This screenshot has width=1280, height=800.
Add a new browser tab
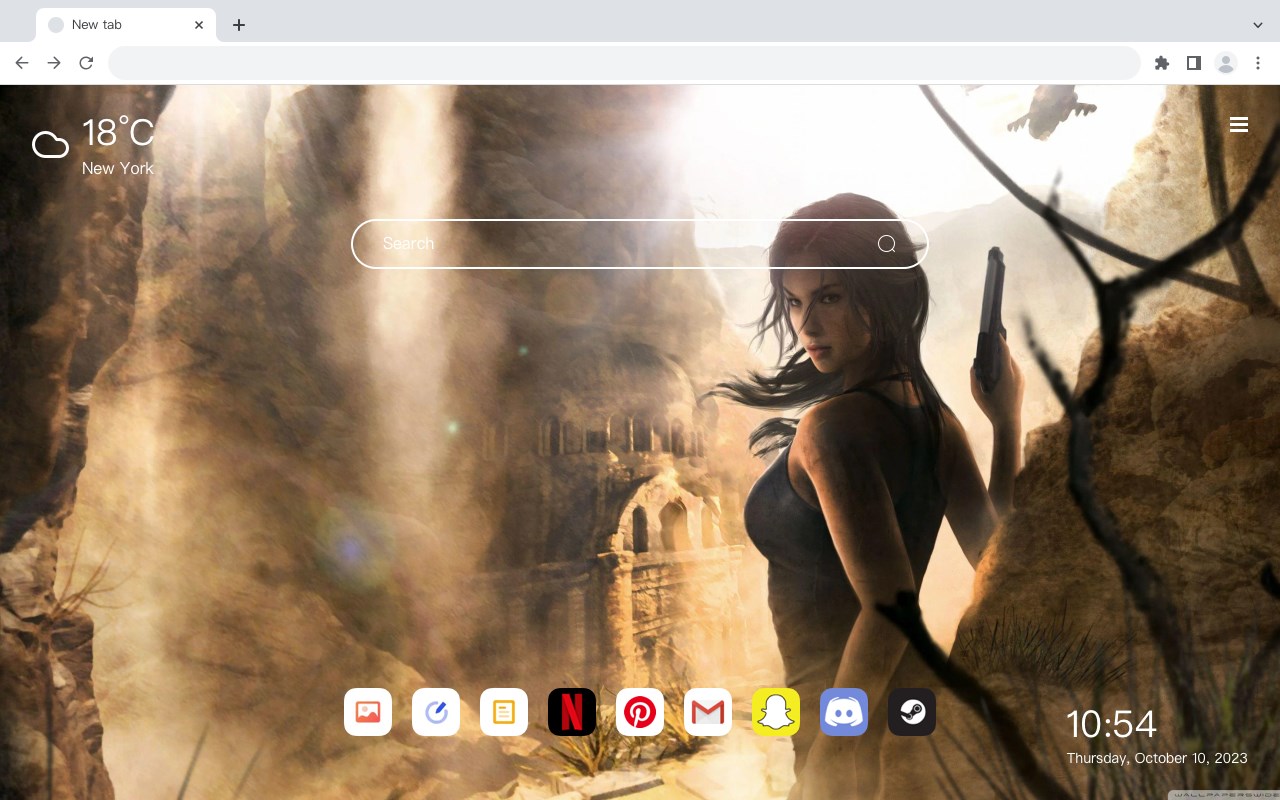point(238,25)
